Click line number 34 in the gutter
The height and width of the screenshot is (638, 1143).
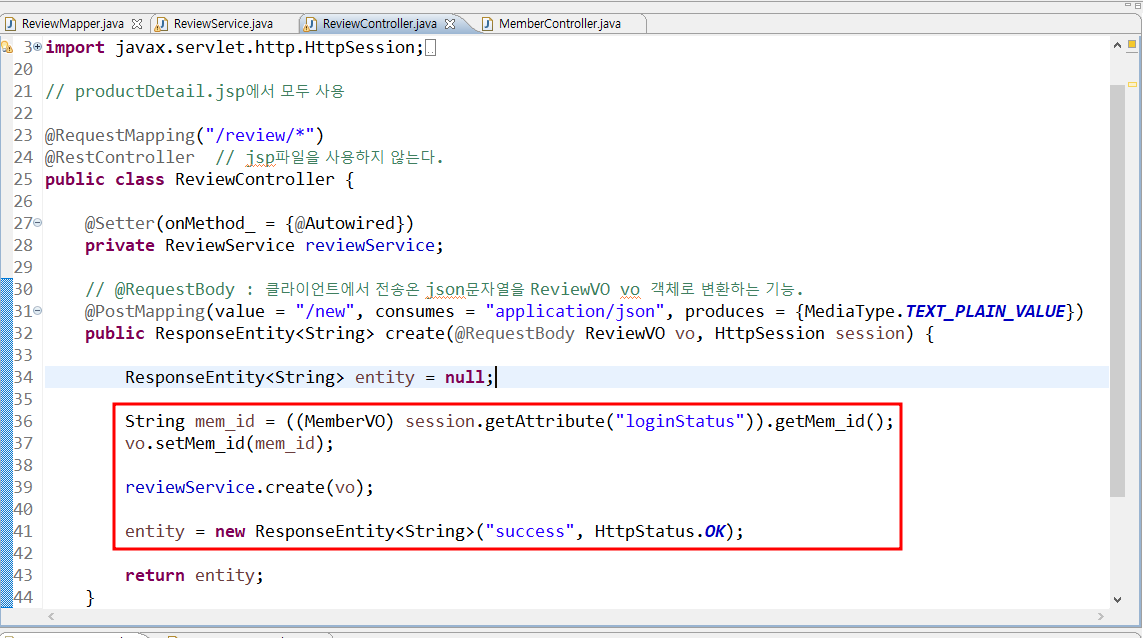click(23, 377)
